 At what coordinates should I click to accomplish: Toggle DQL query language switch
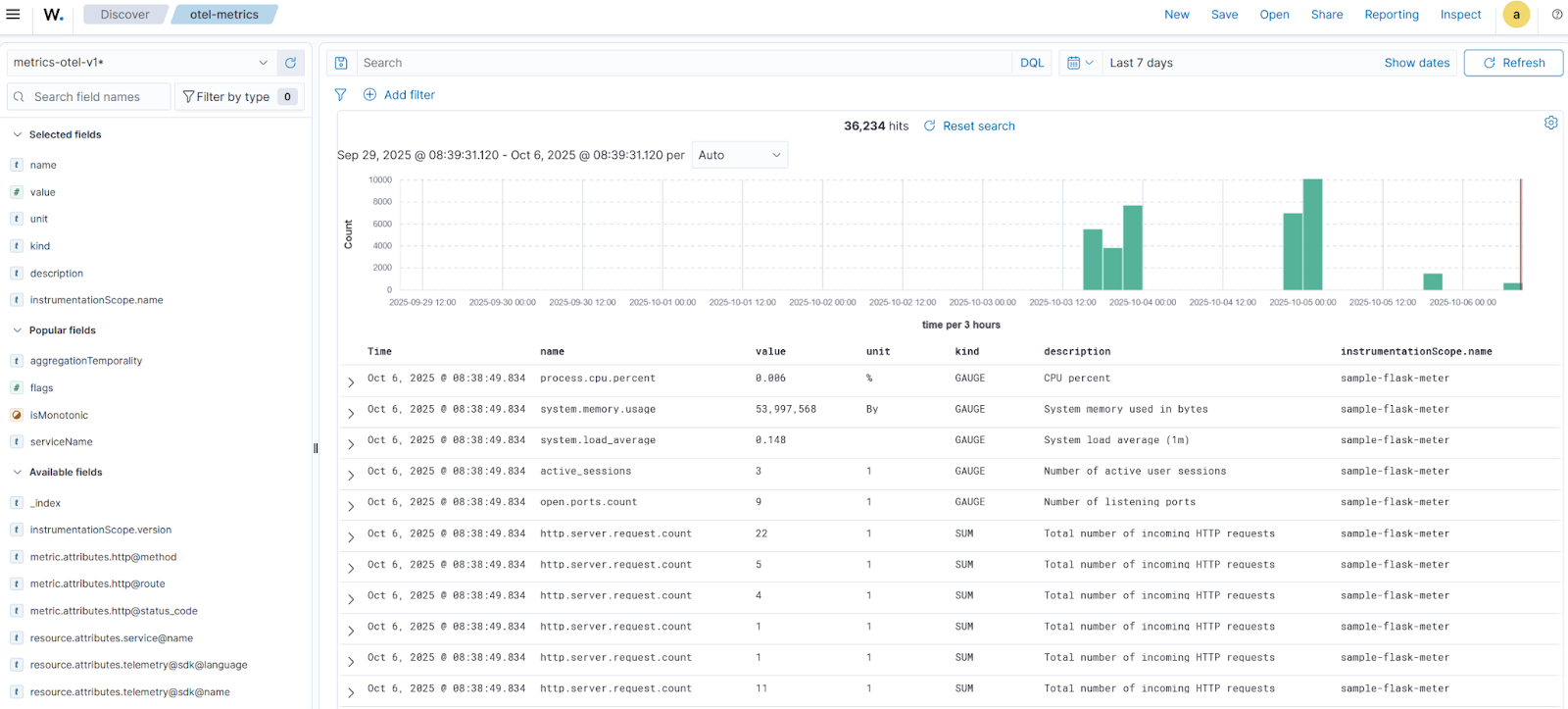(1031, 63)
